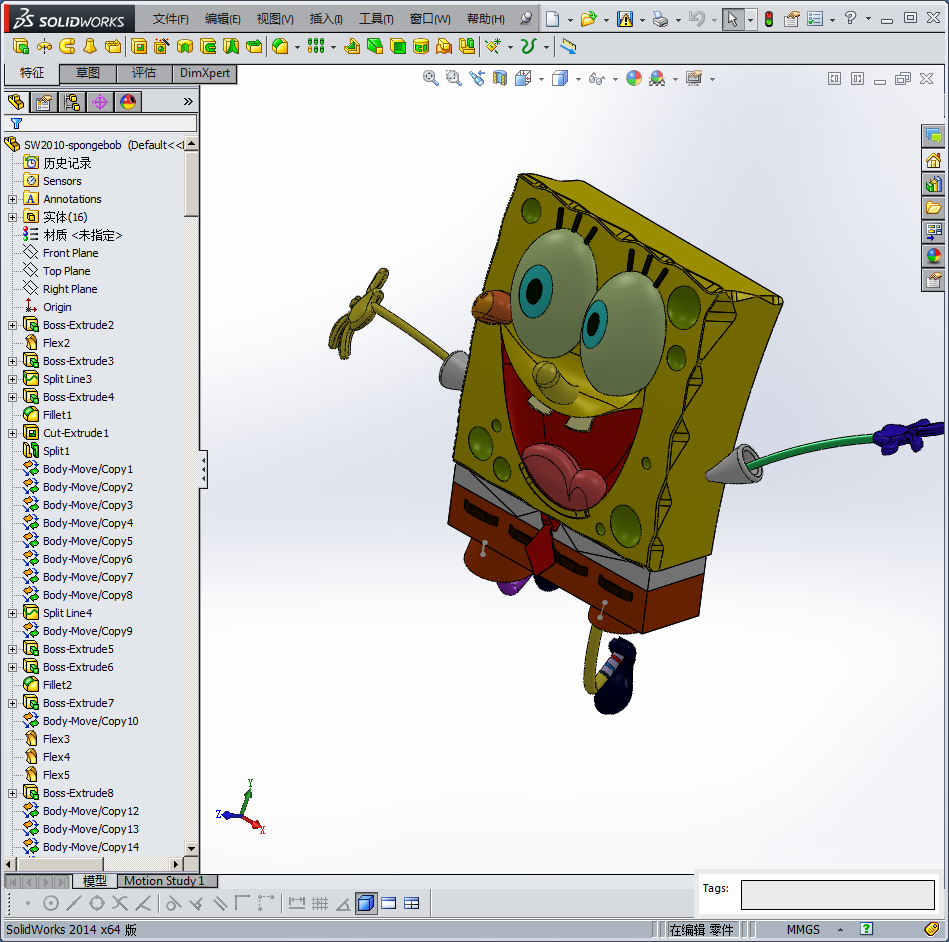Click the Print icon
Image resolution: width=949 pixels, height=942 pixels.
[660, 19]
